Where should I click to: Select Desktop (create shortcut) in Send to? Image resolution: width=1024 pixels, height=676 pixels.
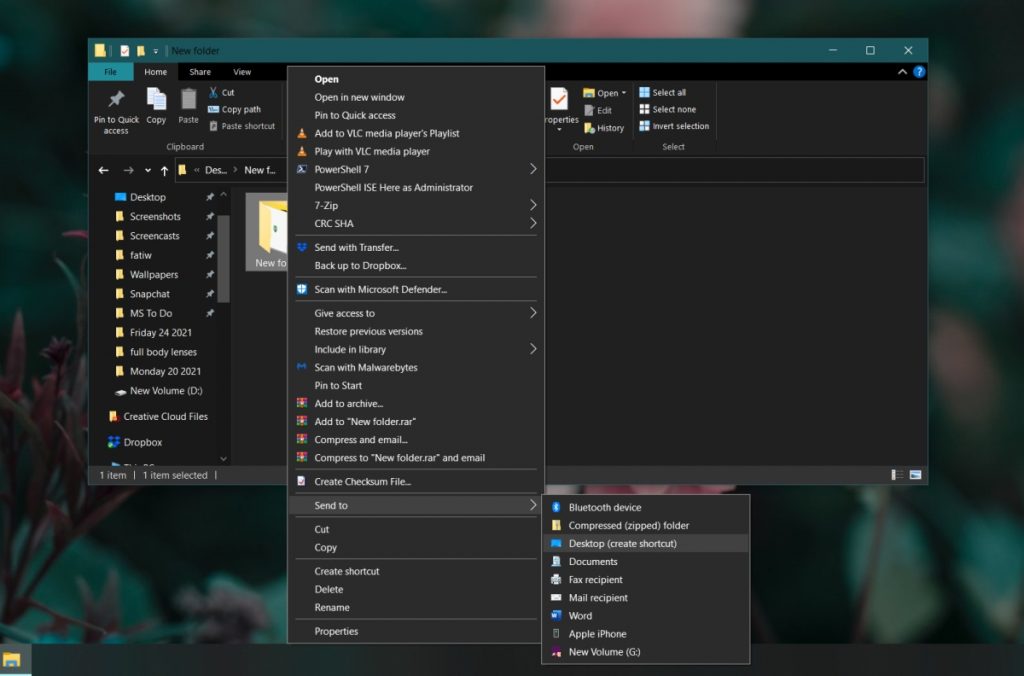624,543
